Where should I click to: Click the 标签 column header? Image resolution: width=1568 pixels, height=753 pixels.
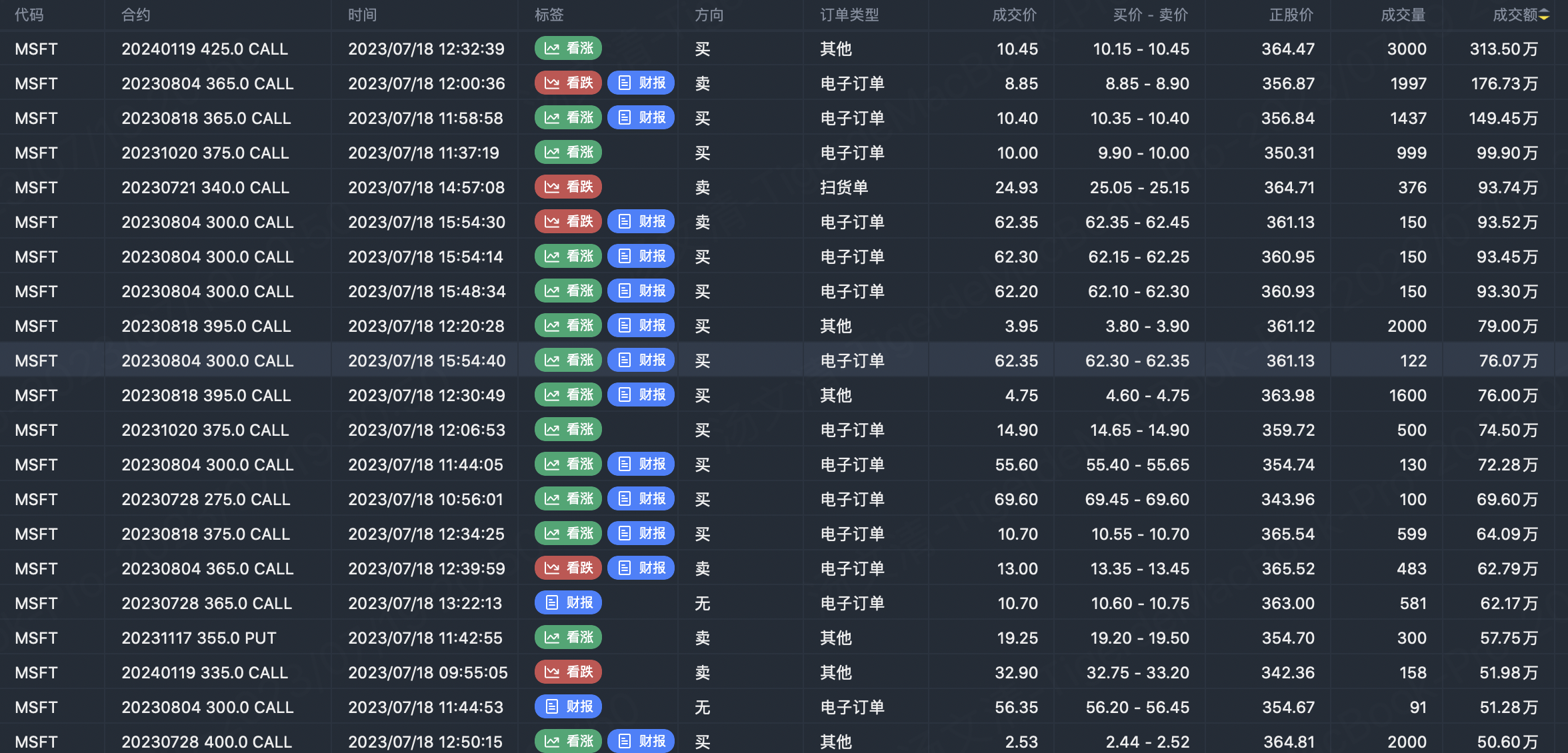pyautogui.click(x=549, y=15)
